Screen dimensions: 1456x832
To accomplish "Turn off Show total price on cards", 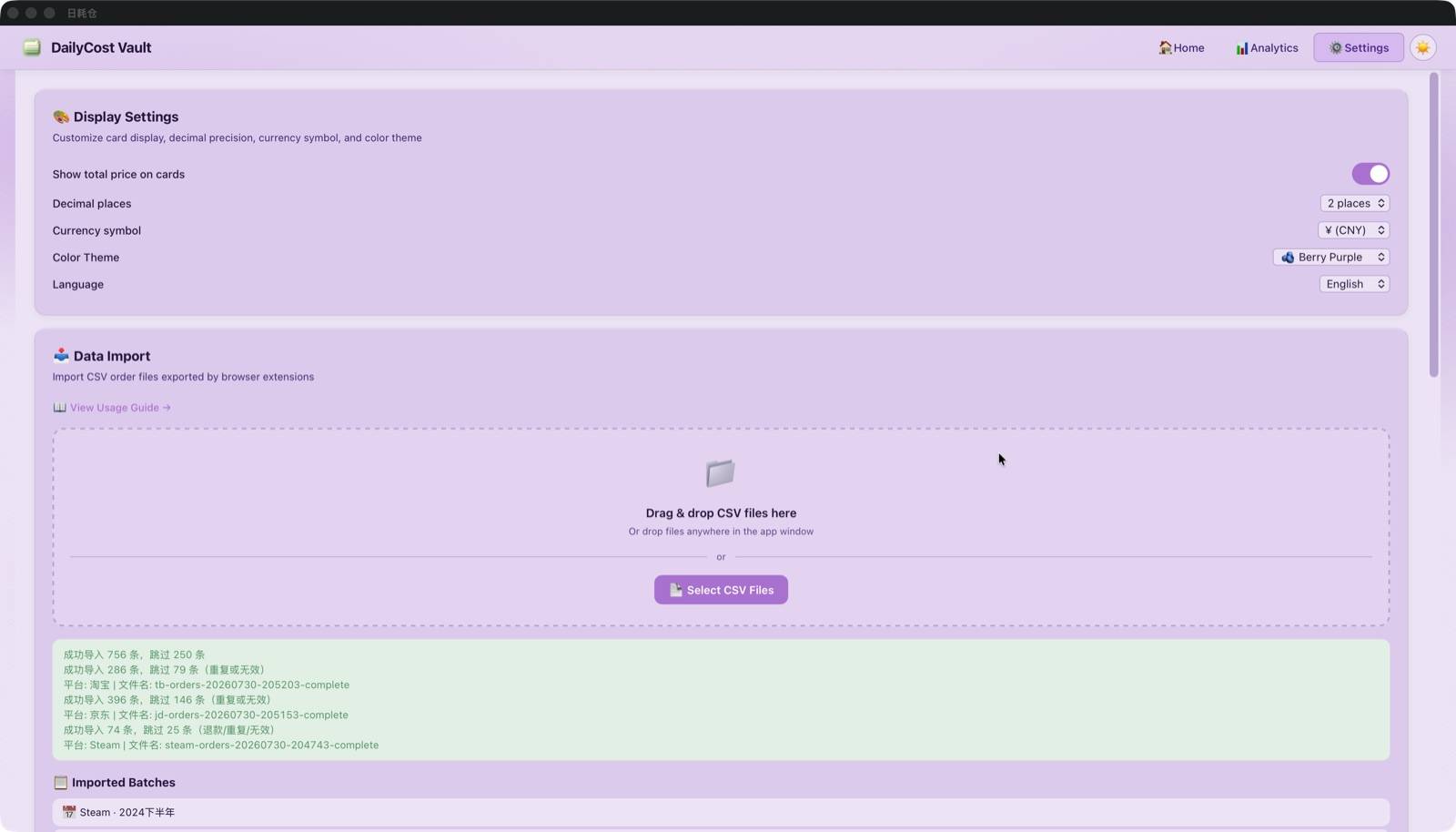I will click(1370, 174).
